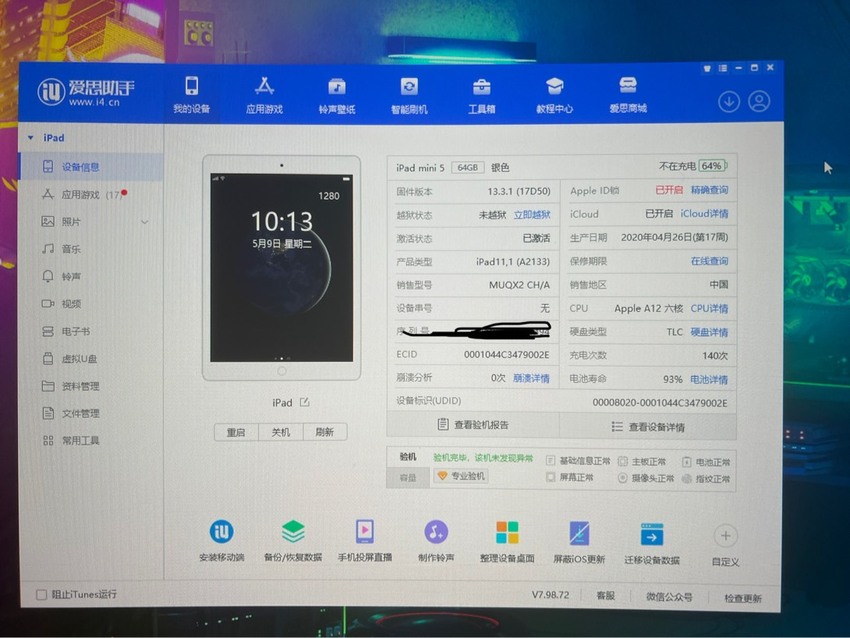
Task: Click the 精确查询 link
Action: coord(709,190)
